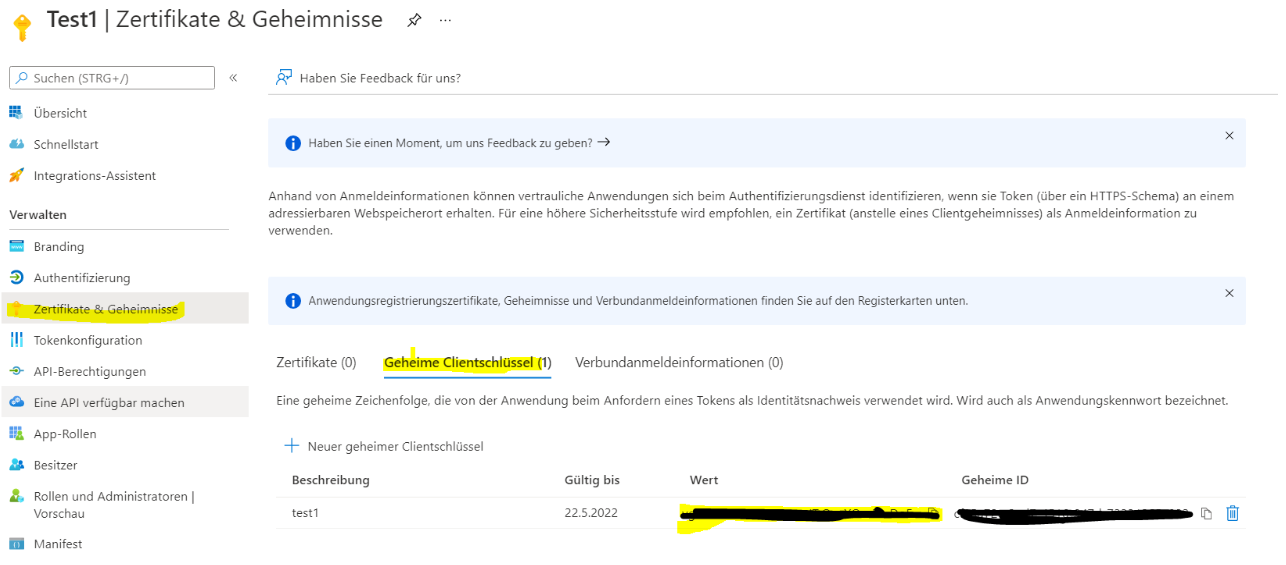
Task: Open Übersicht in the sidebar
Action: 60,113
